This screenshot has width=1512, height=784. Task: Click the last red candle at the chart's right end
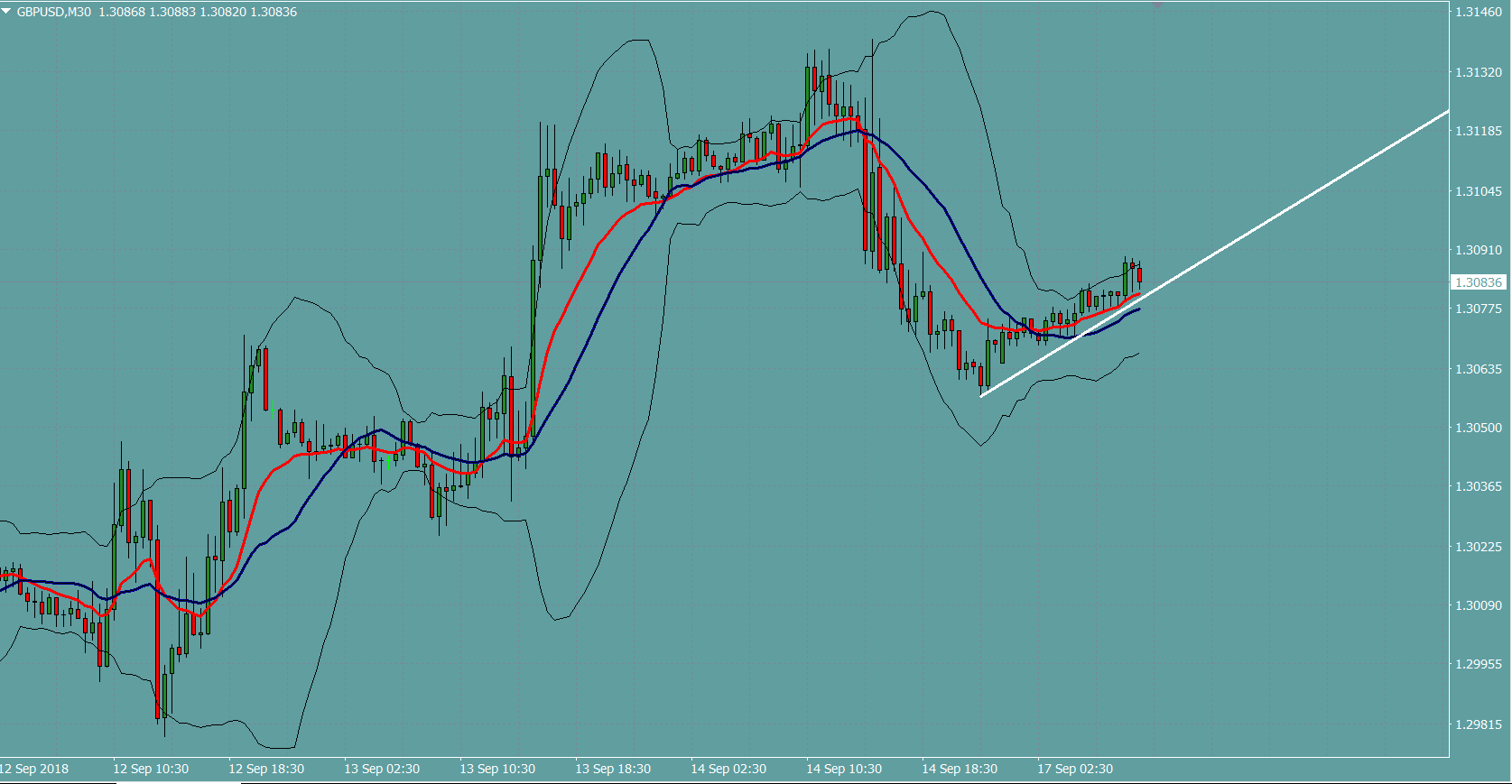pos(1139,274)
